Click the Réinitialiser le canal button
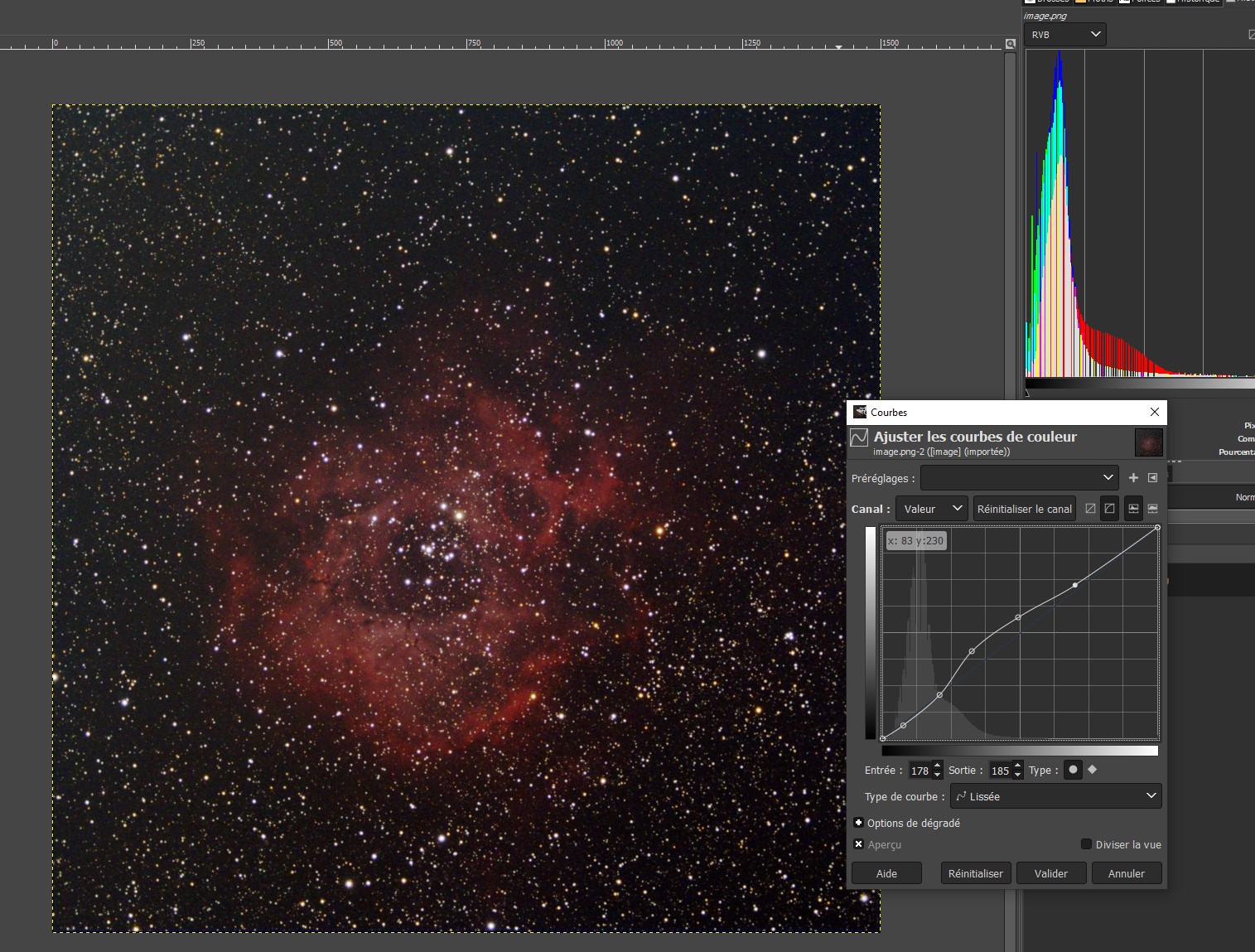This screenshot has width=1255, height=952. click(1024, 509)
